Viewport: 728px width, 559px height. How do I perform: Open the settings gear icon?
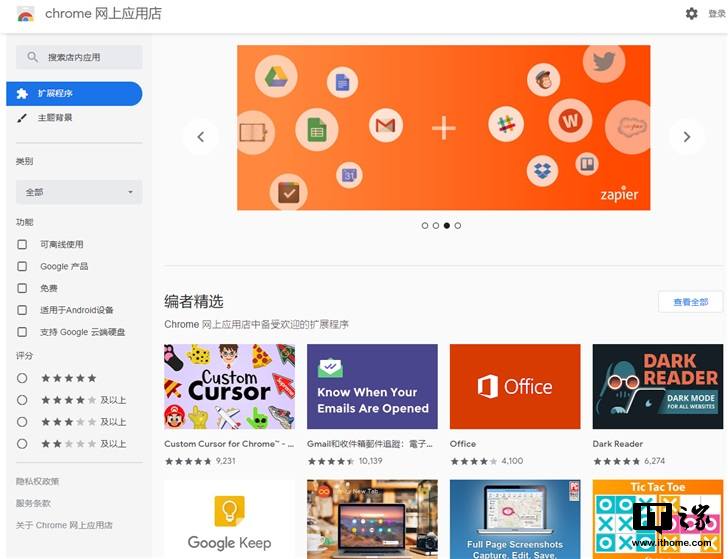691,13
